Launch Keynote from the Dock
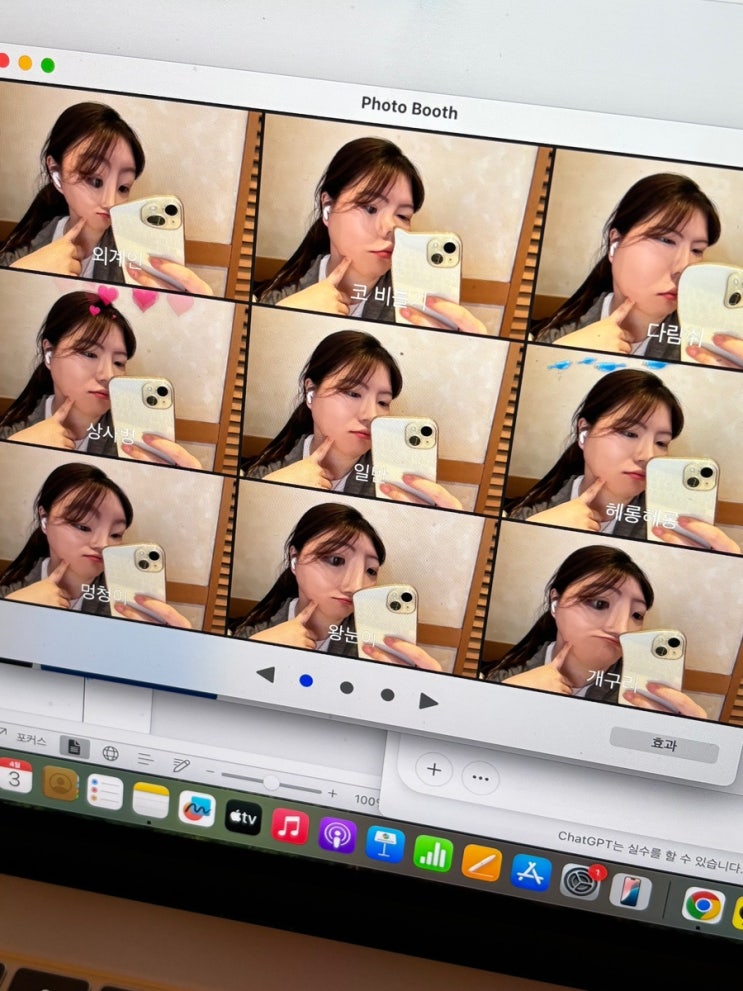Viewport: 743px width, 991px height. click(385, 844)
